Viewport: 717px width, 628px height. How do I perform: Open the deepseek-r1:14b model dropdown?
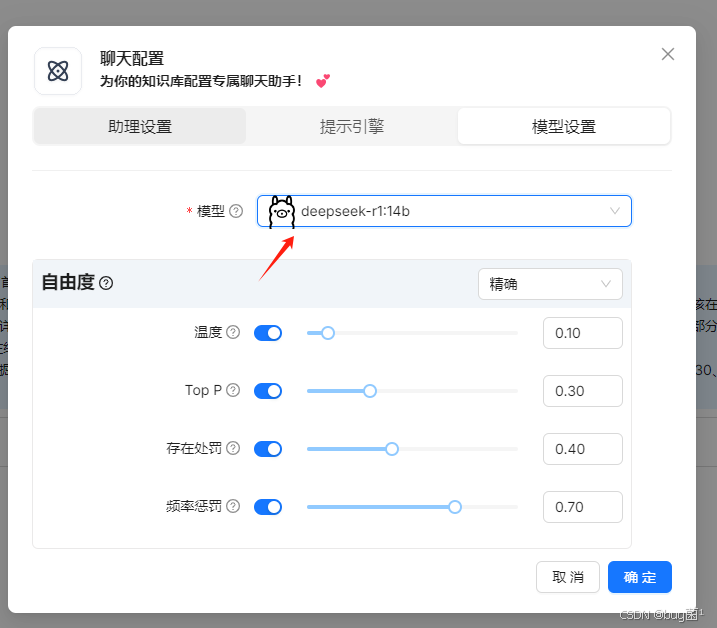coord(444,211)
